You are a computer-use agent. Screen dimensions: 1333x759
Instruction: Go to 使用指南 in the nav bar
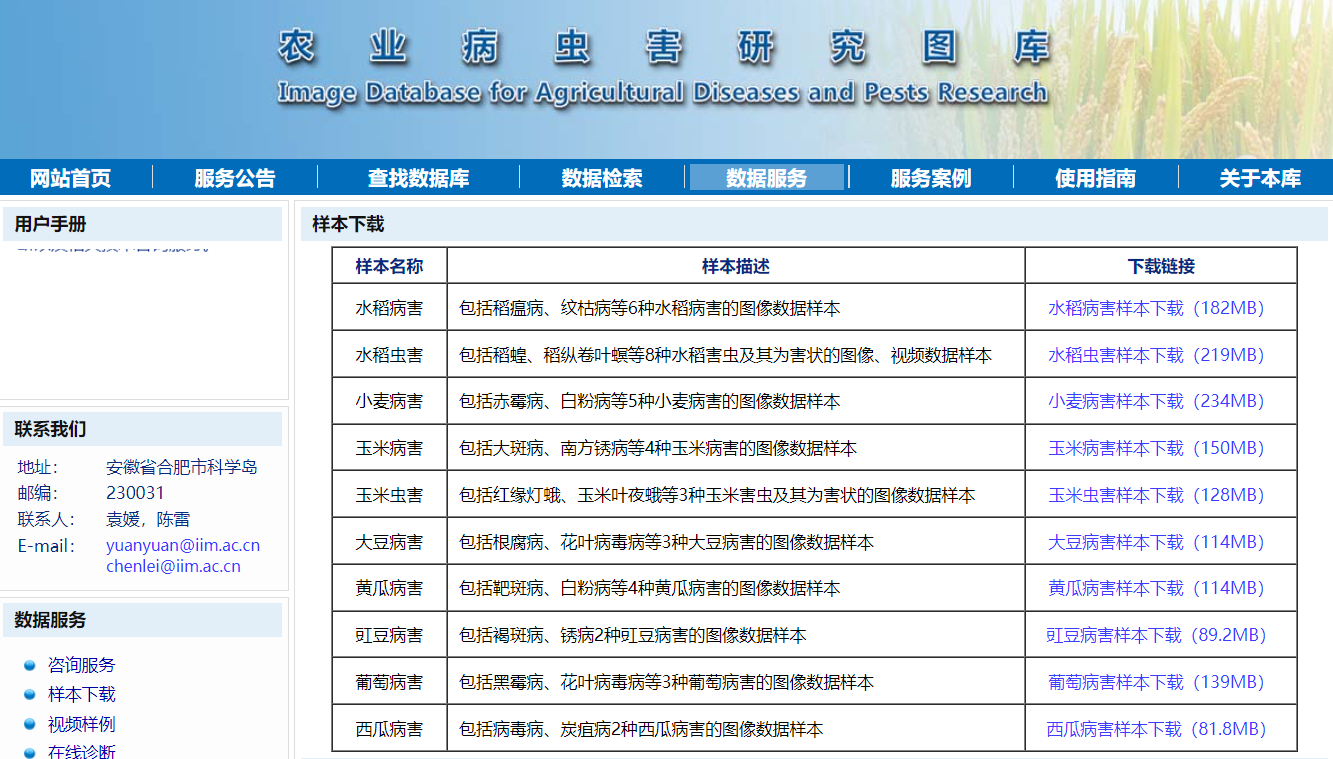pyautogui.click(x=1095, y=179)
